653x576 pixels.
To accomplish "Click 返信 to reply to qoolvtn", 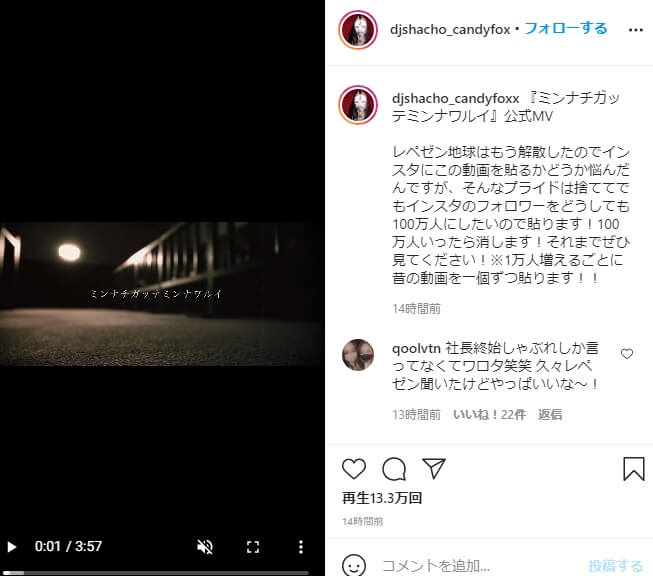I will [x=550, y=414].
